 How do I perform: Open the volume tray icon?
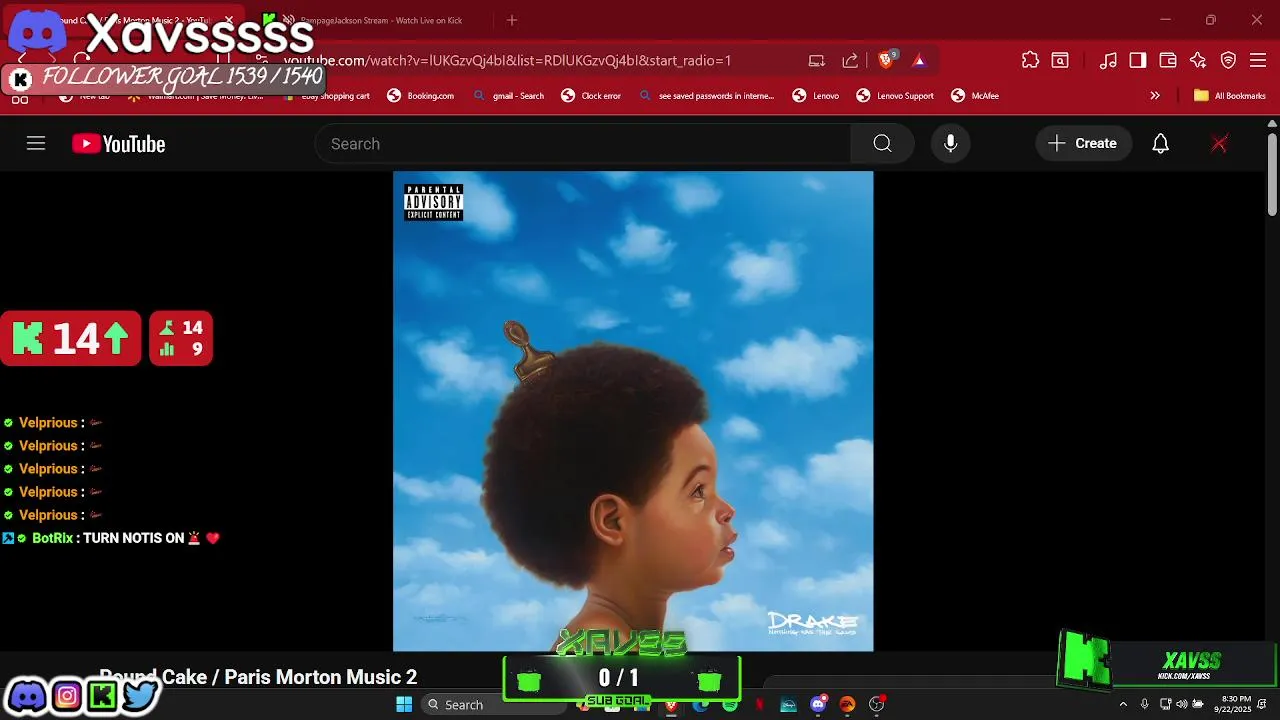click(x=1182, y=704)
